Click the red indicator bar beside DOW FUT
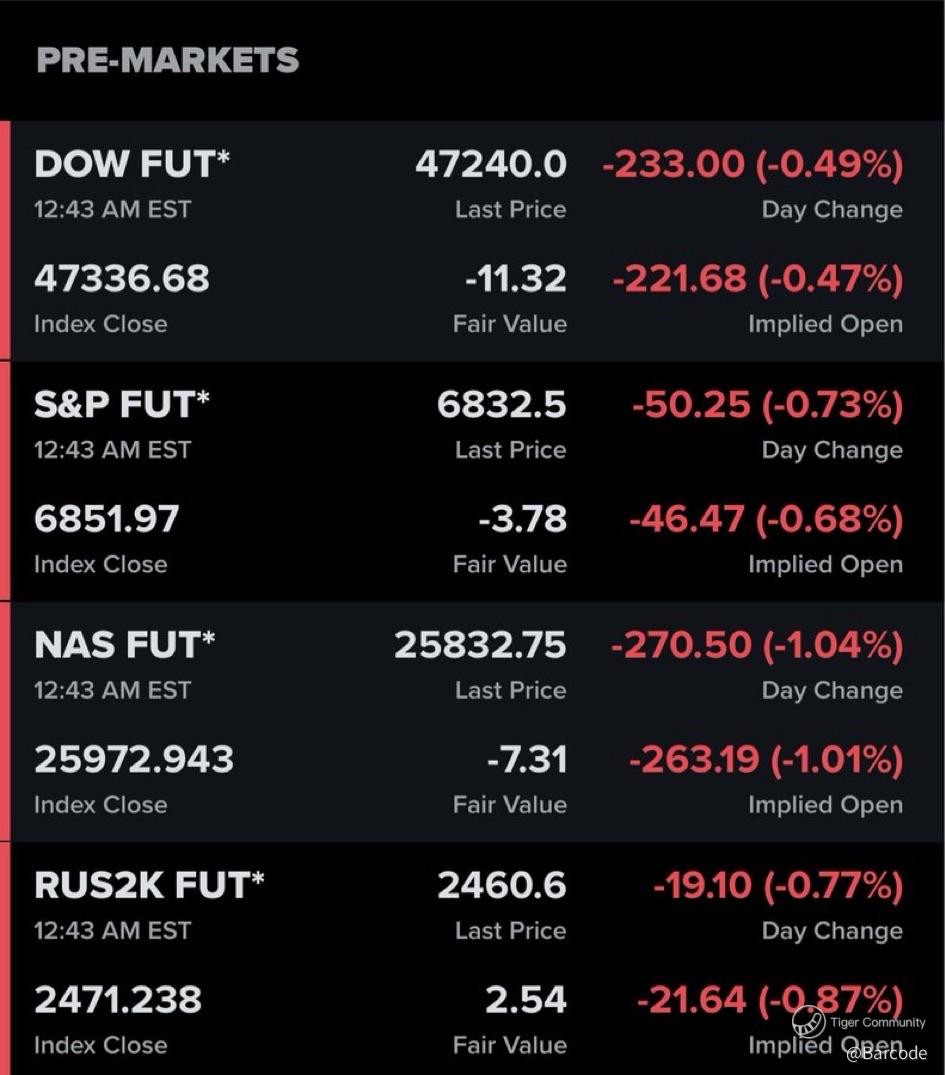Screen dimensions: 945x1075 [5, 240]
